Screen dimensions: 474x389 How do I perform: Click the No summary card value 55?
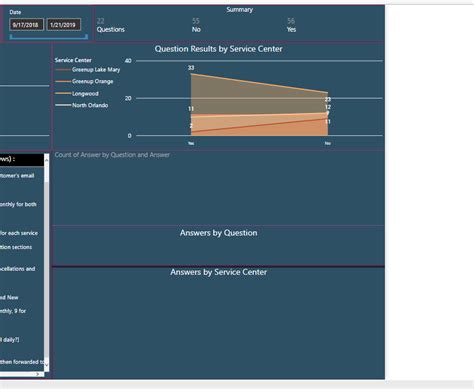pos(196,21)
